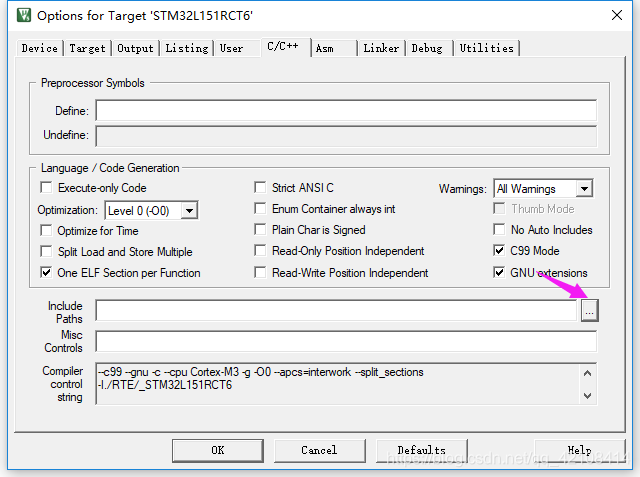Go to the Utilities tab
Image resolution: width=640 pixels, height=477 pixels.
click(487, 48)
